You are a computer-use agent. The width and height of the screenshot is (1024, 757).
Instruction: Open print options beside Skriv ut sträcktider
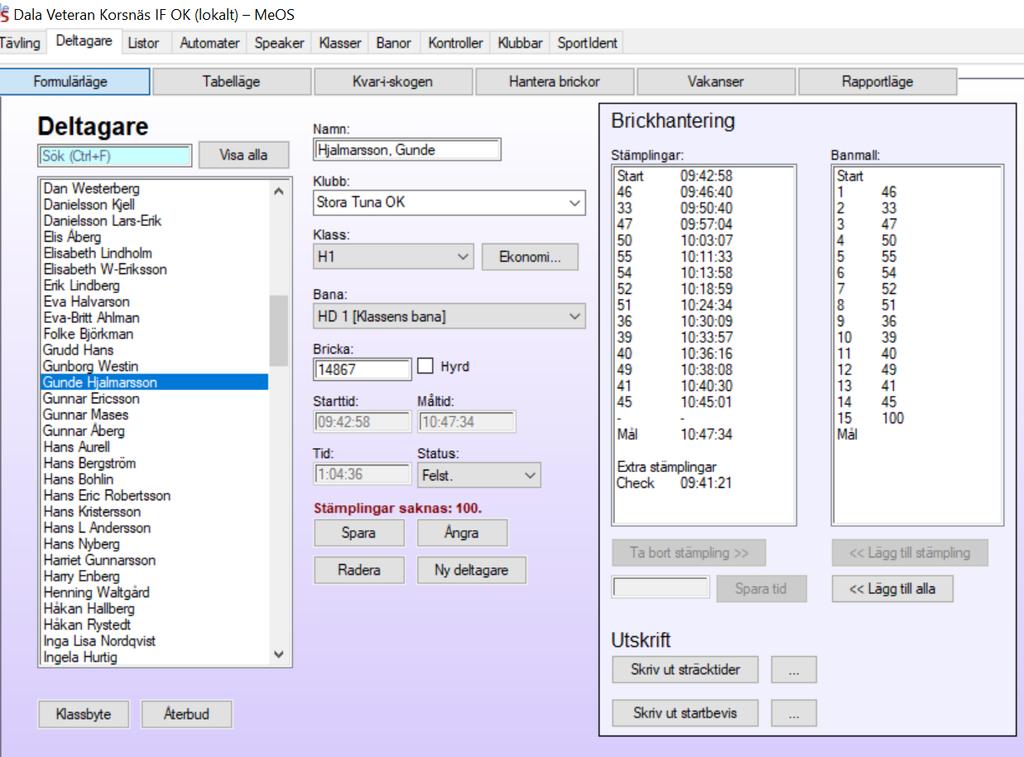pos(793,669)
